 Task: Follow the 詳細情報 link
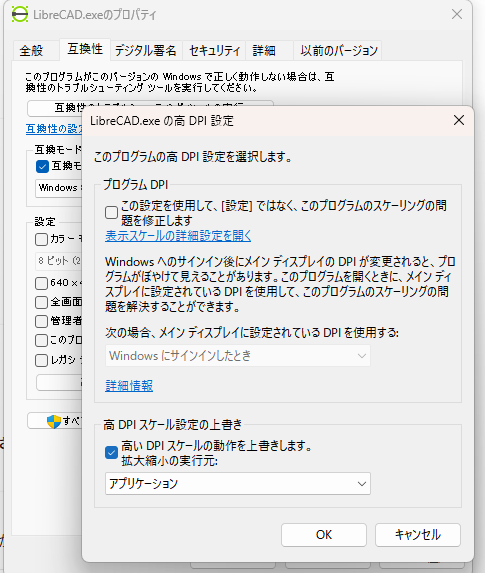tap(129, 386)
